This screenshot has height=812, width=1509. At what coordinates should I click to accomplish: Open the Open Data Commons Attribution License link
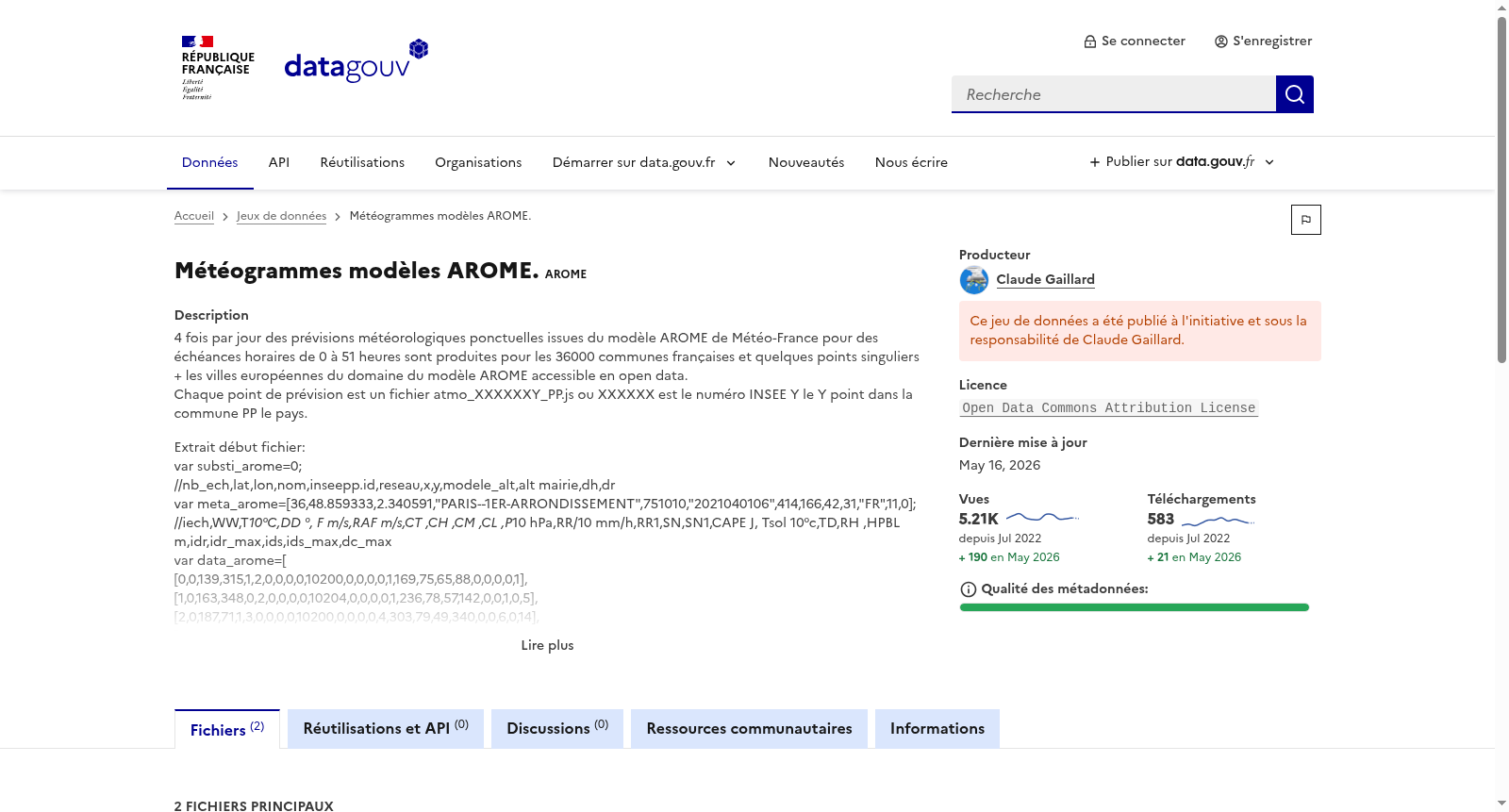pyautogui.click(x=1109, y=408)
